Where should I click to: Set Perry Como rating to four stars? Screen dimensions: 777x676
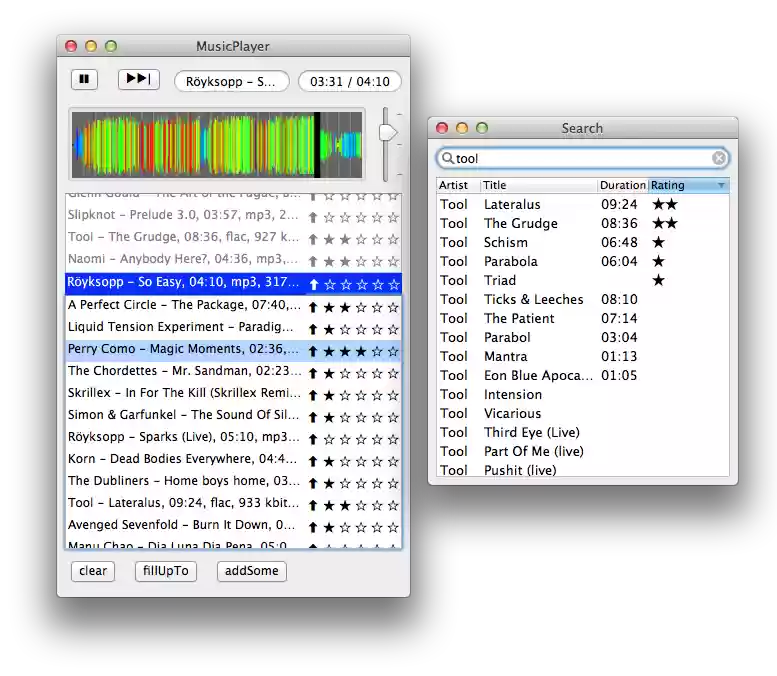coord(377,351)
